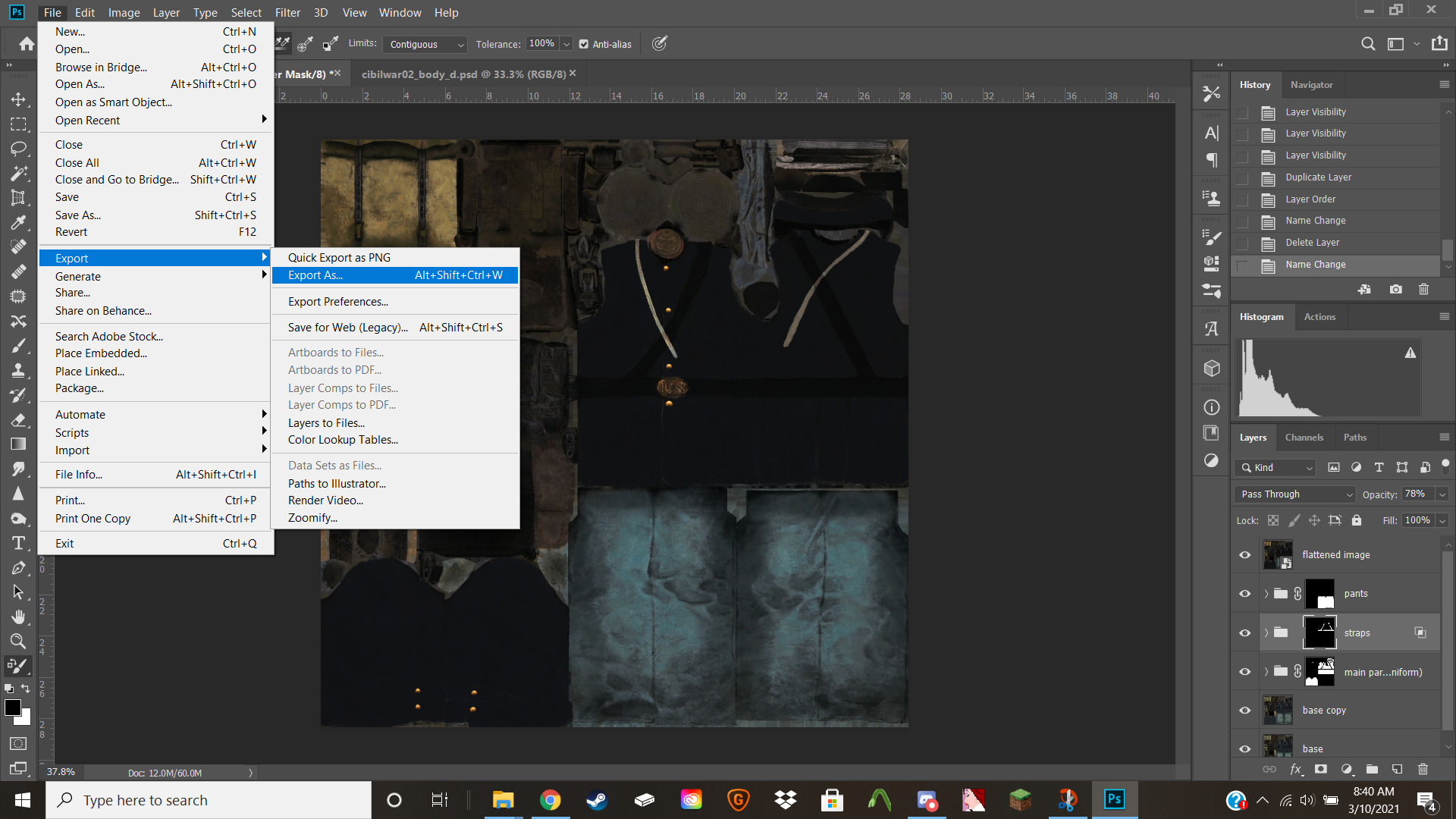Image resolution: width=1456 pixels, height=819 pixels.
Task: Select Name Change history state at bottom
Action: (1315, 265)
